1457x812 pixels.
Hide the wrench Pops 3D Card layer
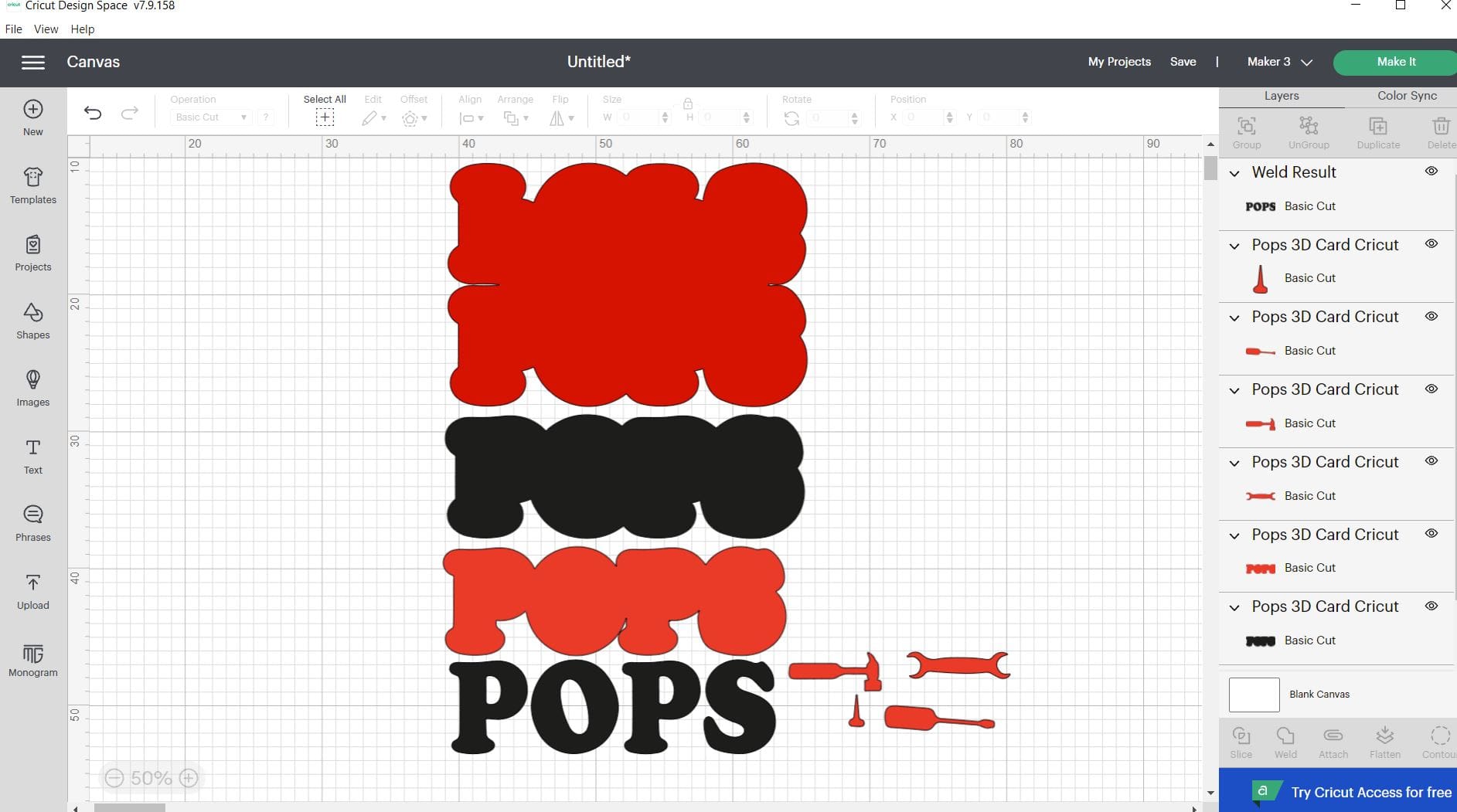click(x=1431, y=461)
